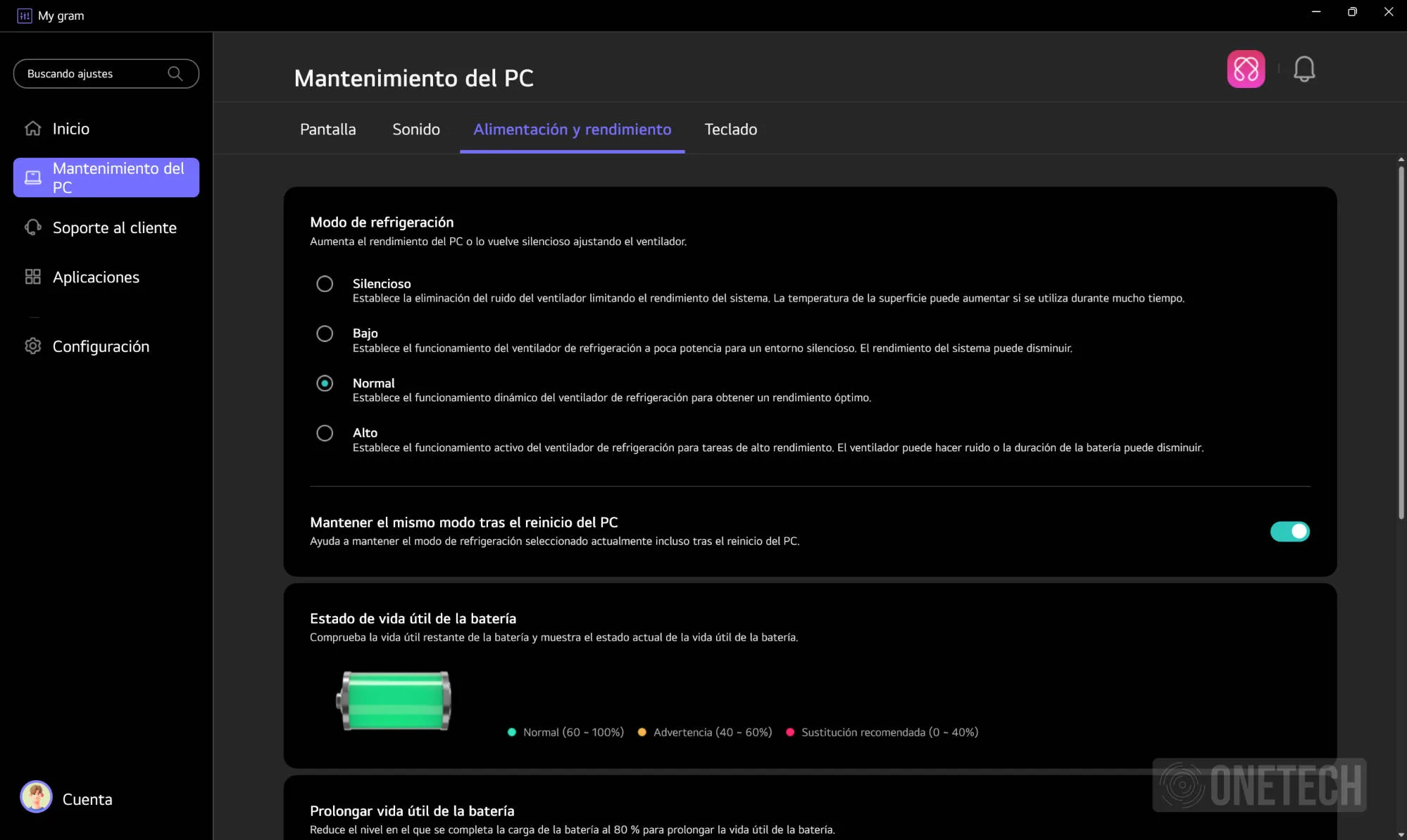Click the Buscando ajustes search field
Screen dimensions: 1407x840
(x=106, y=73)
